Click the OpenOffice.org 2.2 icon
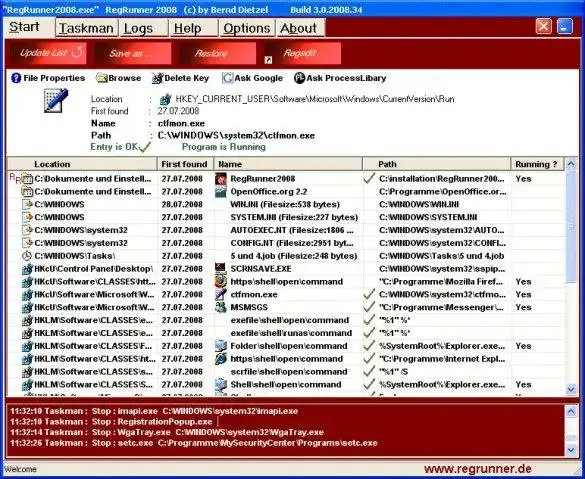The image size is (585, 479). pos(221,192)
